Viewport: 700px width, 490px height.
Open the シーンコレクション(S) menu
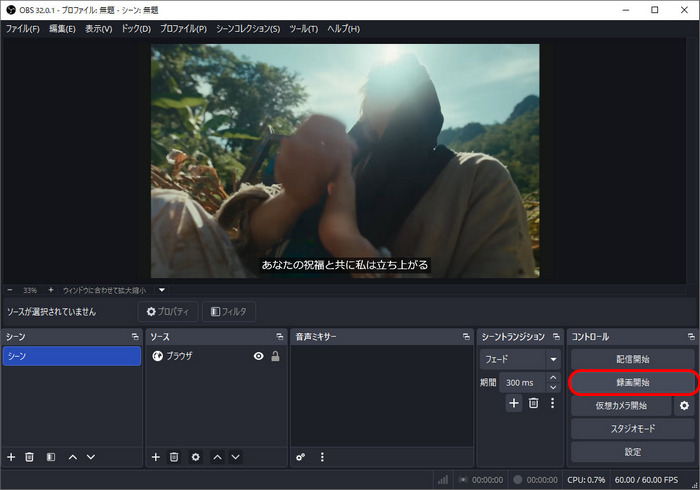point(248,29)
